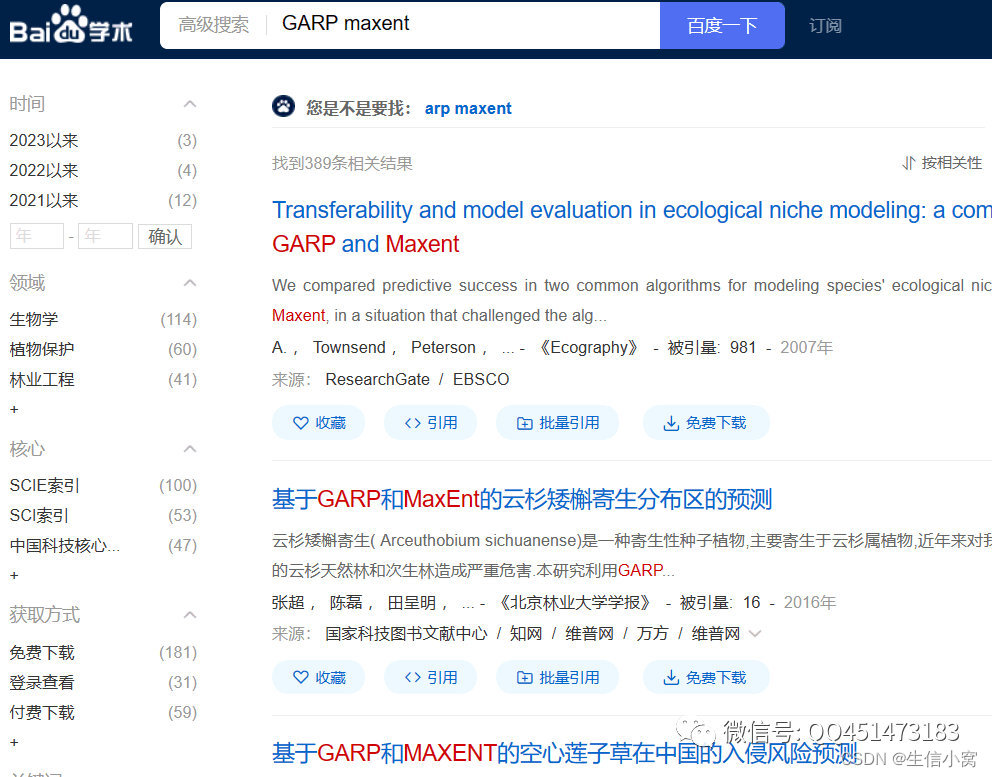Click the citation count 981

coord(743,347)
